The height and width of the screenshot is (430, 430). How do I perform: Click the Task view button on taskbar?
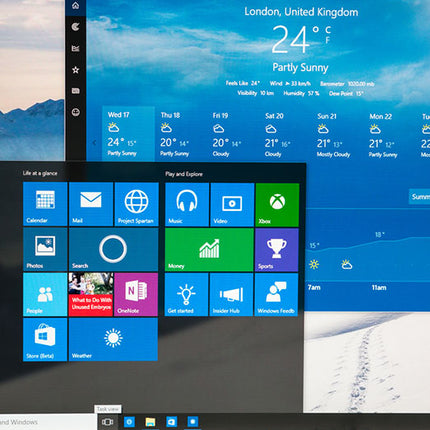[x=107, y=422]
